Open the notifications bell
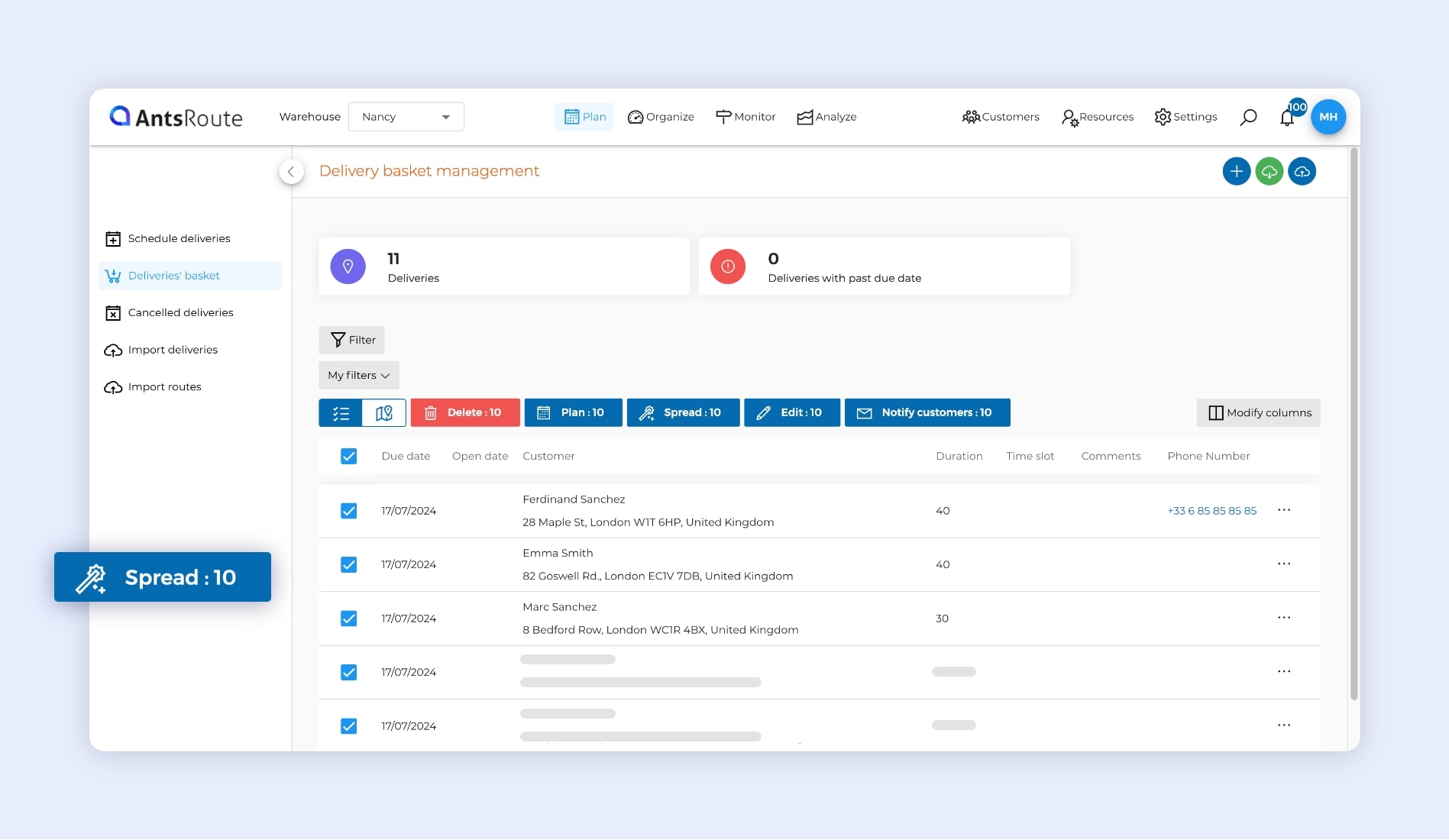The image size is (1449, 840). (1287, 118)
